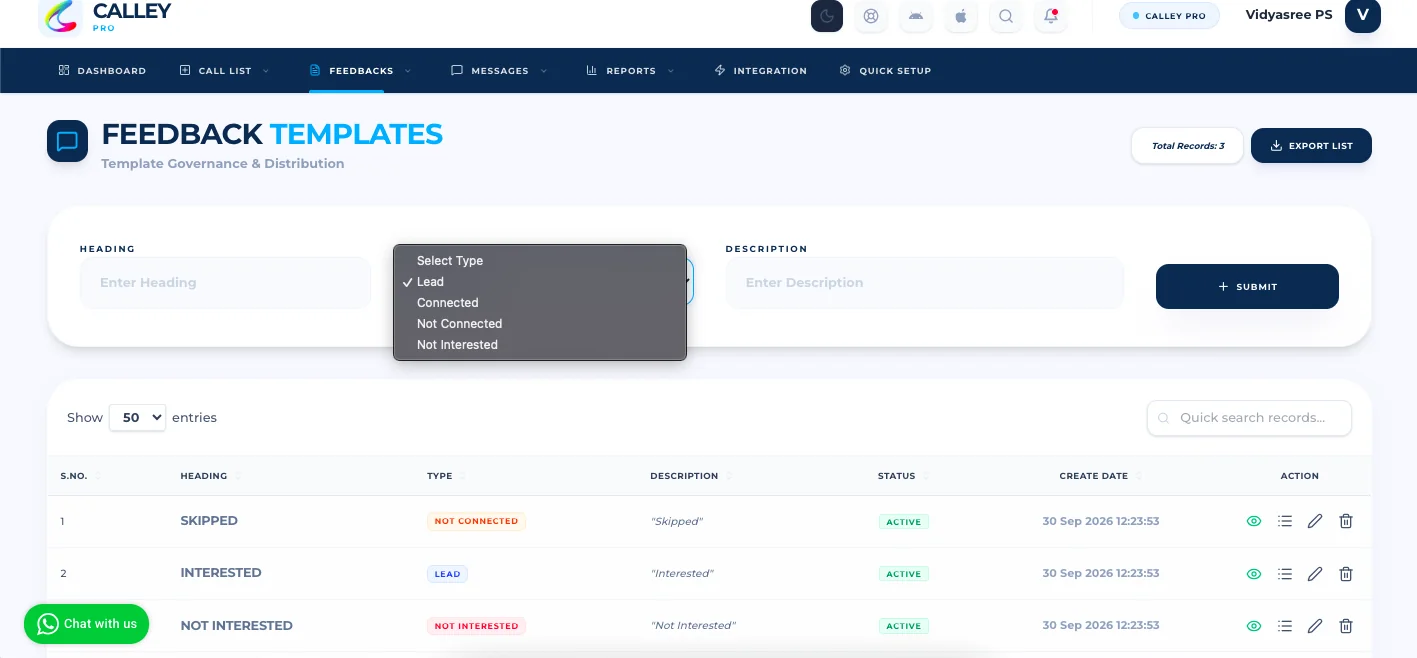The height and width of the screenshot is (658, 1417).
Task: Sort by DESCRIPTION column header
Action: [690, 476]
